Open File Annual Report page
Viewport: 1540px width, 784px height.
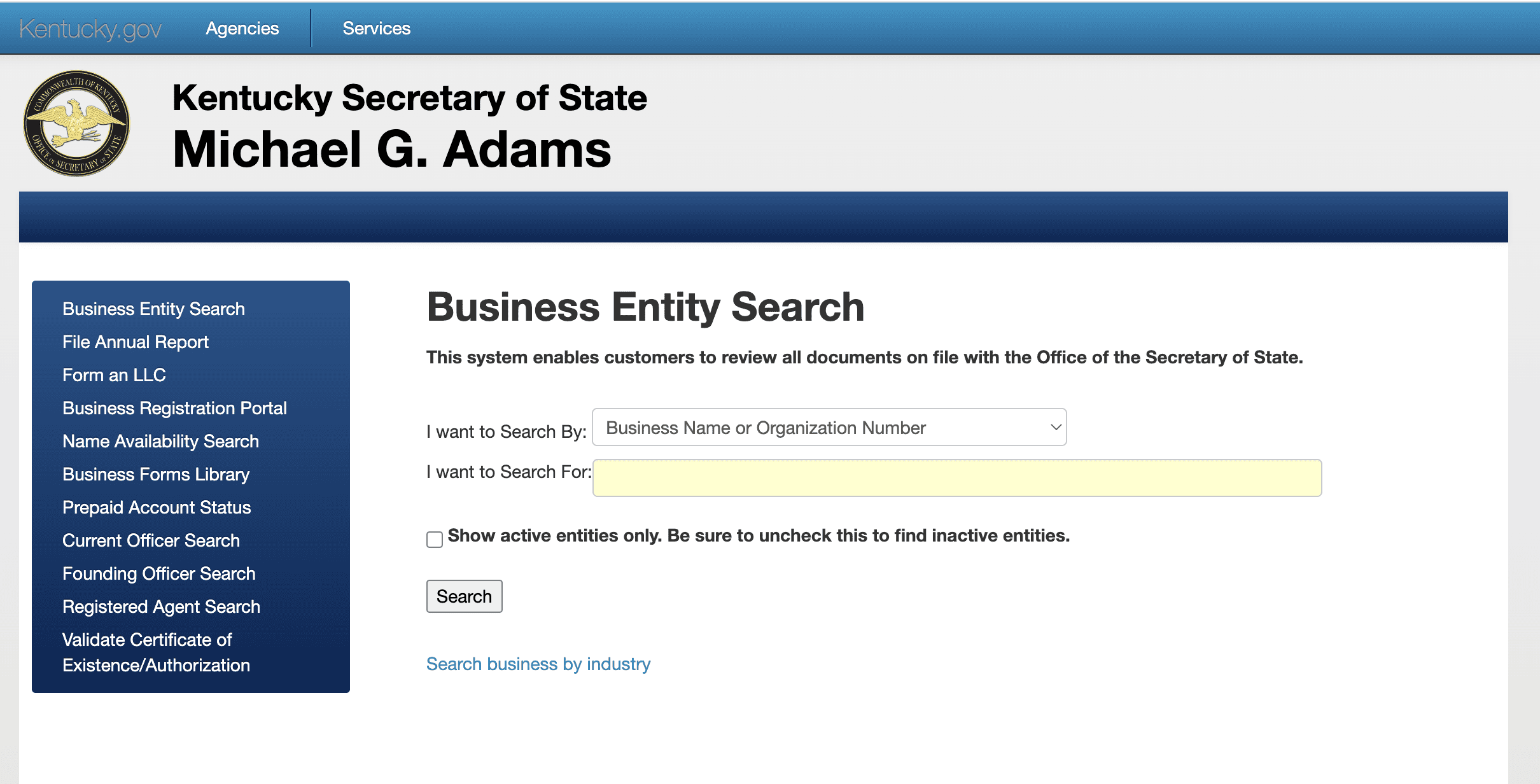(x=135, y=342)
